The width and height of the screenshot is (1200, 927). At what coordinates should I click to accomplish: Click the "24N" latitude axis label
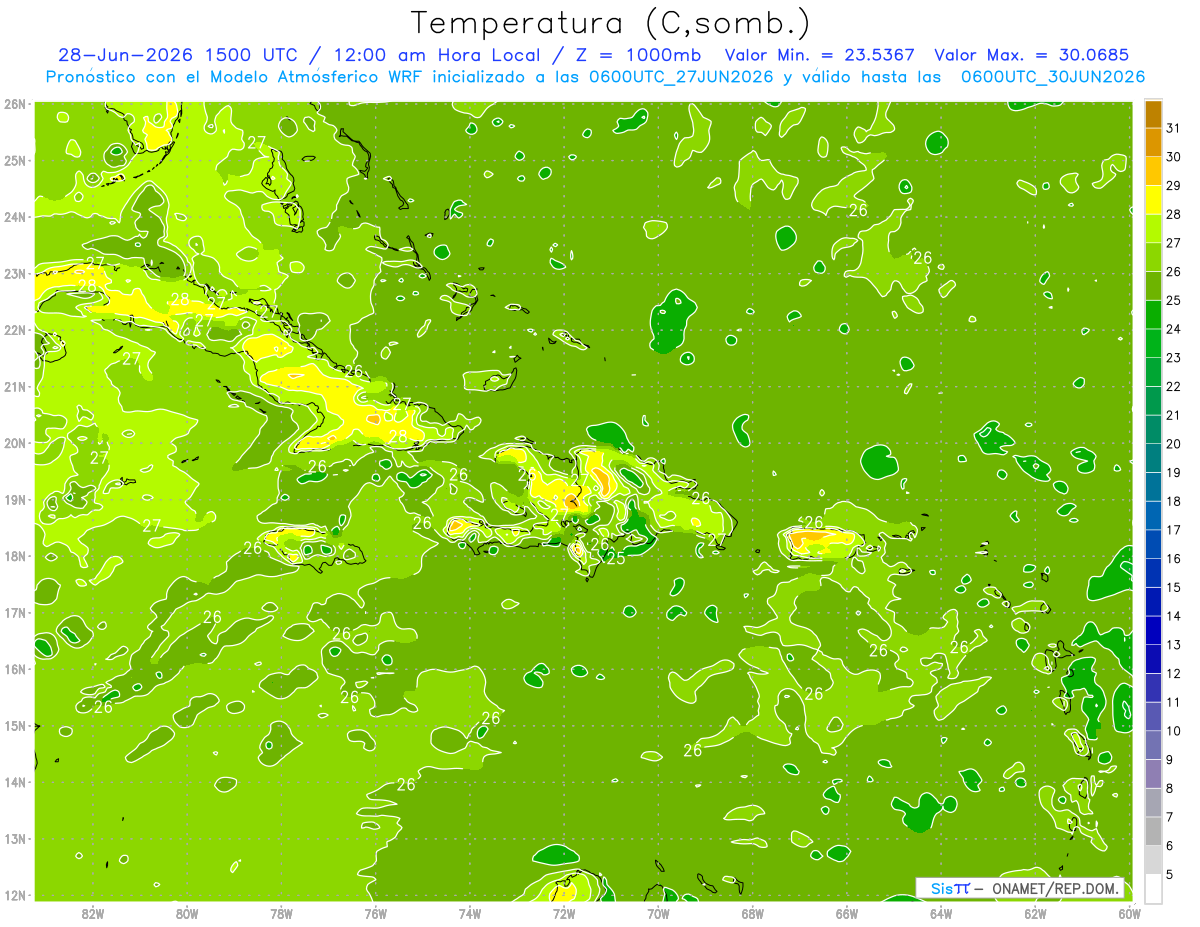(15, 217)
